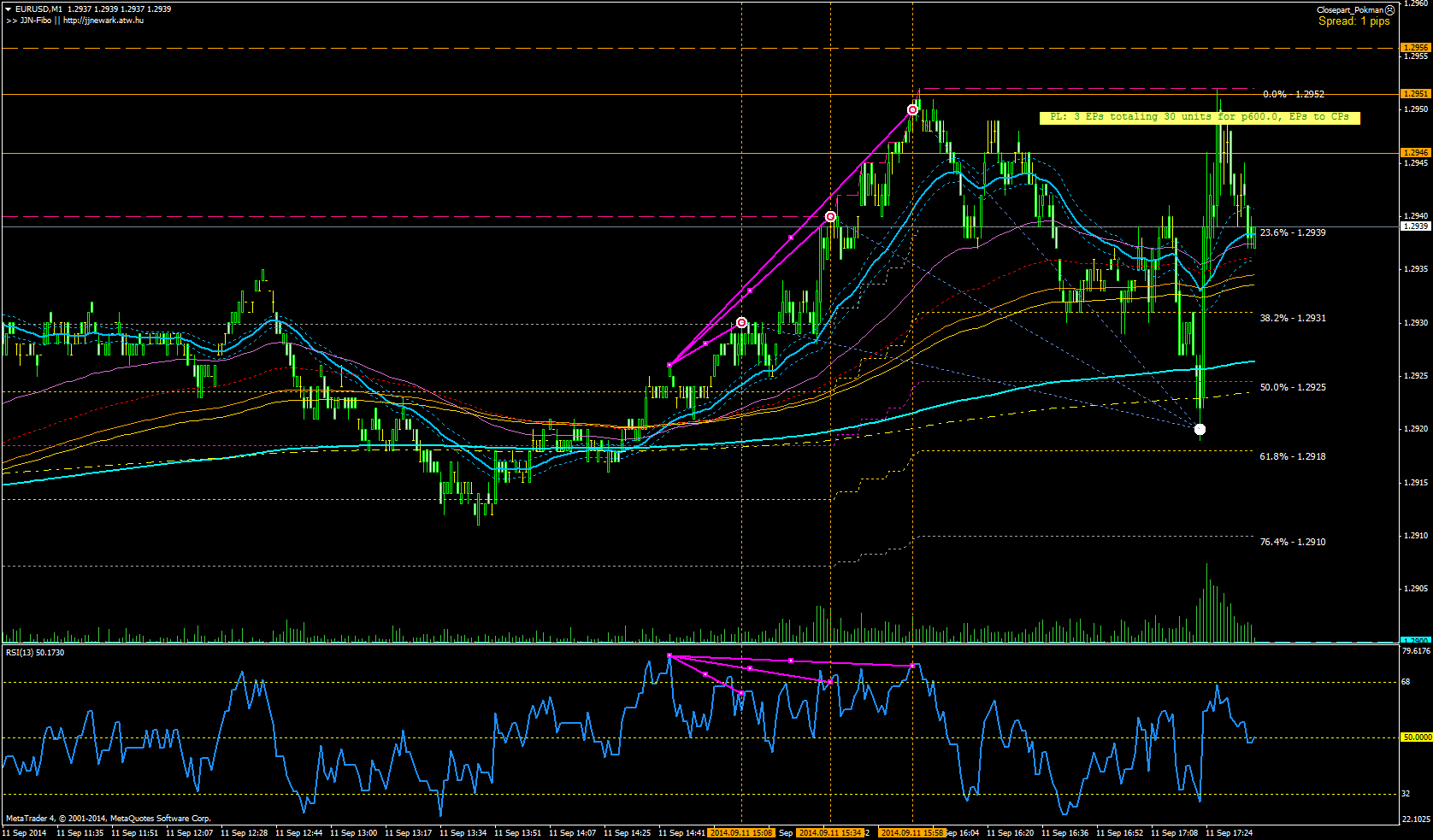Select the orange '2014.09.11 15:58' time marker
The image size is (1433, 840).
click(x=912, y=832)
